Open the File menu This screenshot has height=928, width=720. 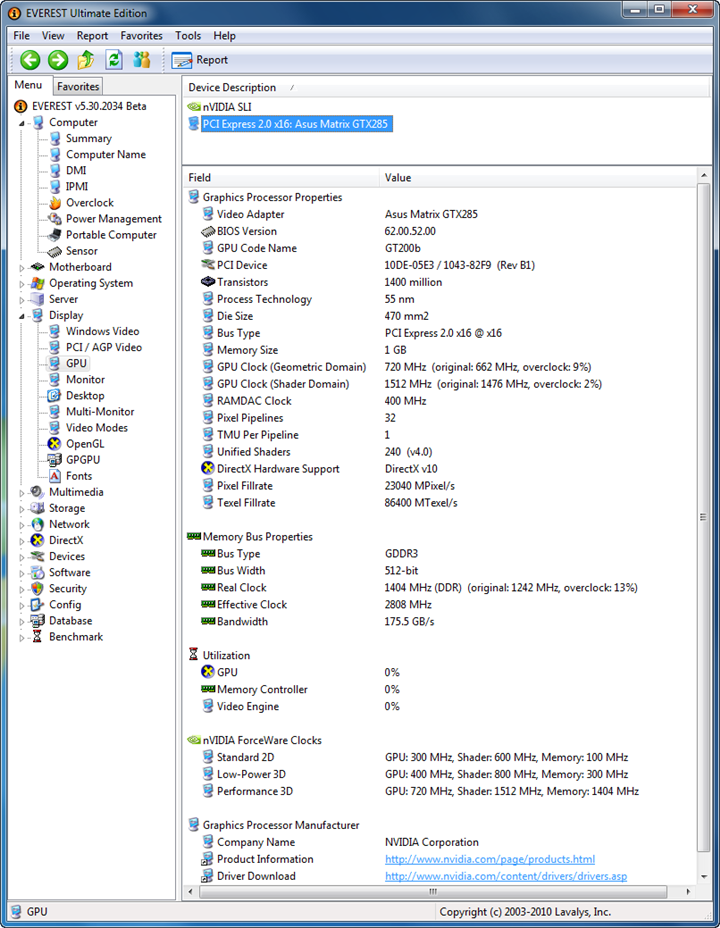(x=21, y=36)
